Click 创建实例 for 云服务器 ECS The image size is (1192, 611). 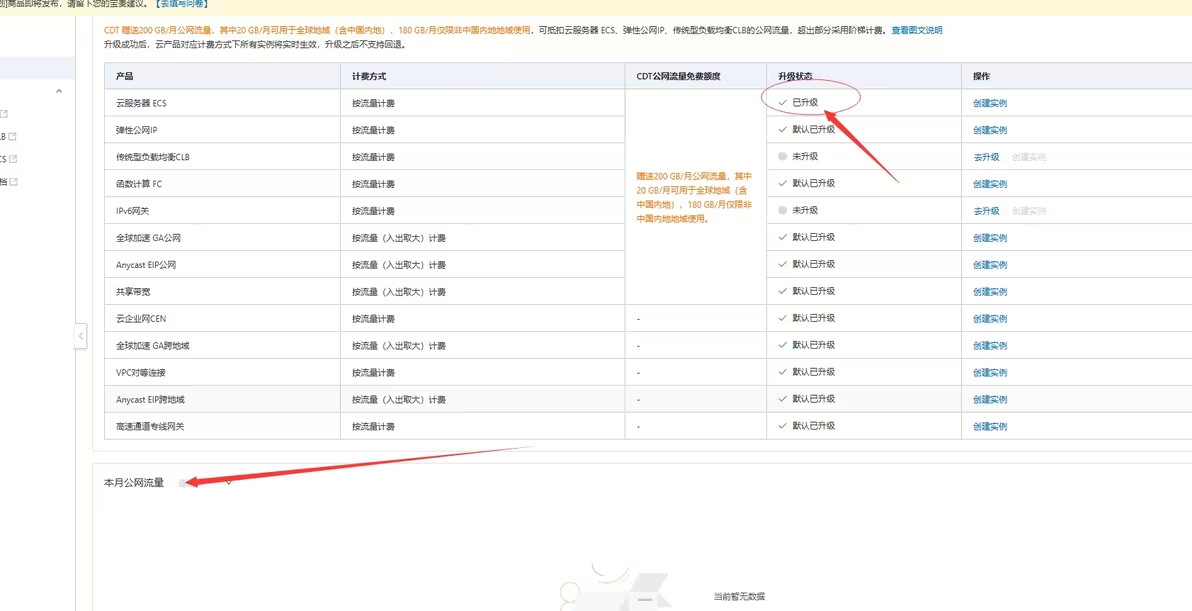point(990,103)
